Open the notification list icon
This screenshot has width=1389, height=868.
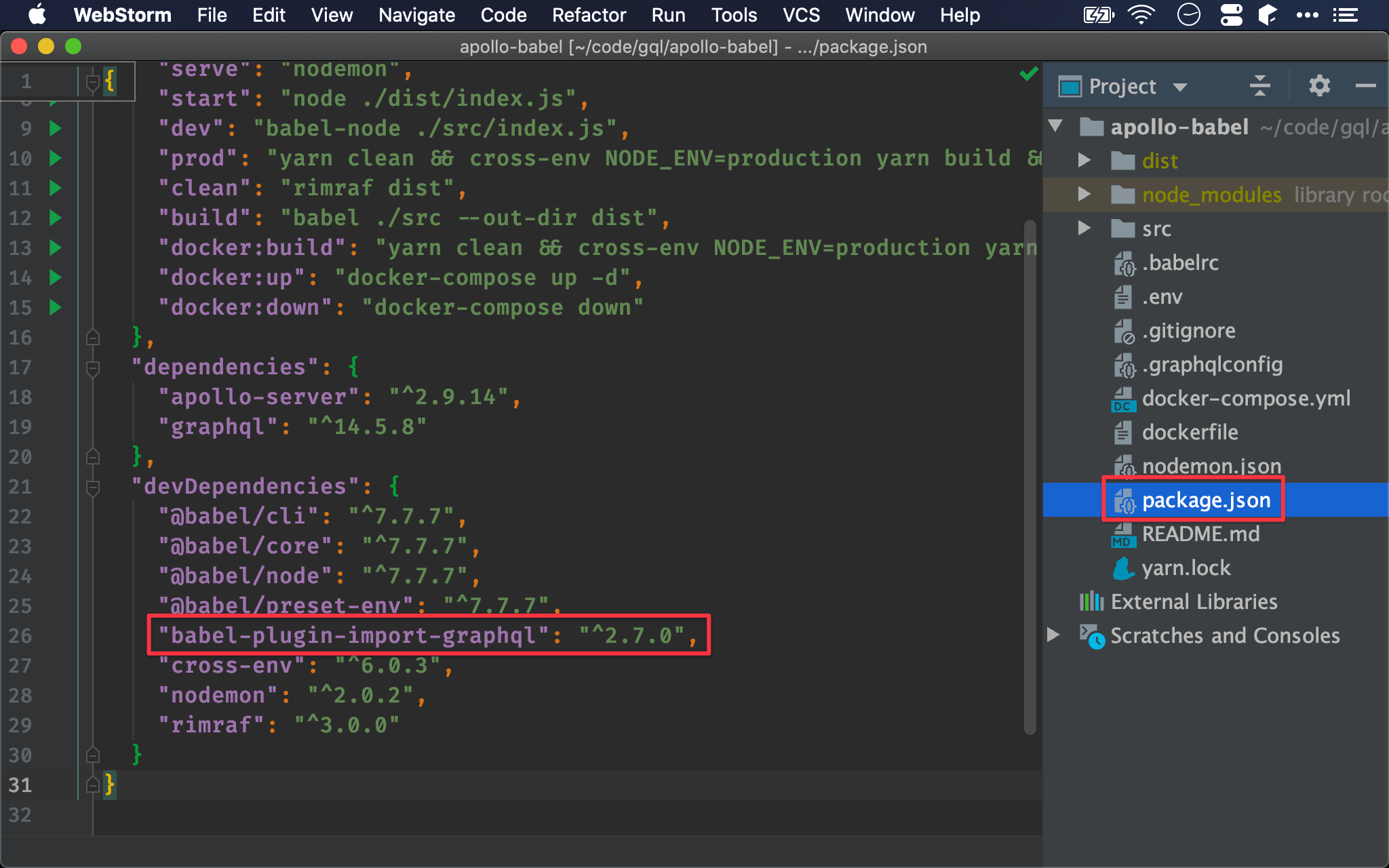[x=1345, y=14]
